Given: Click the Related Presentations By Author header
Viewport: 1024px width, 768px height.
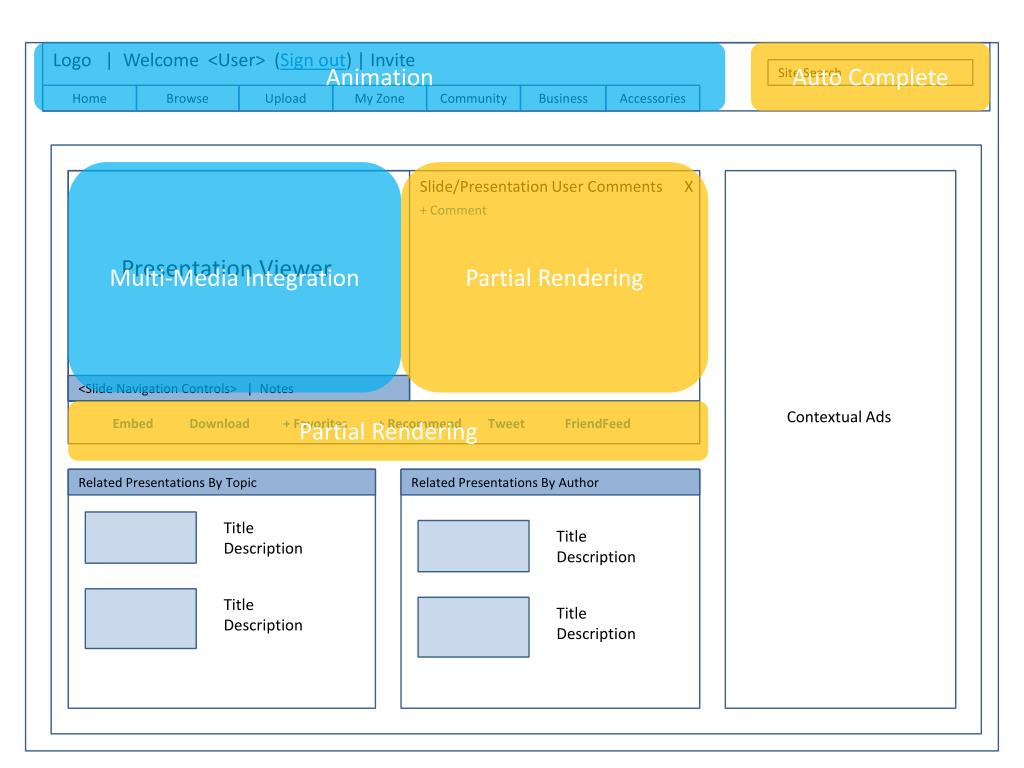Looking at the screenshot, I should (550, 483).
